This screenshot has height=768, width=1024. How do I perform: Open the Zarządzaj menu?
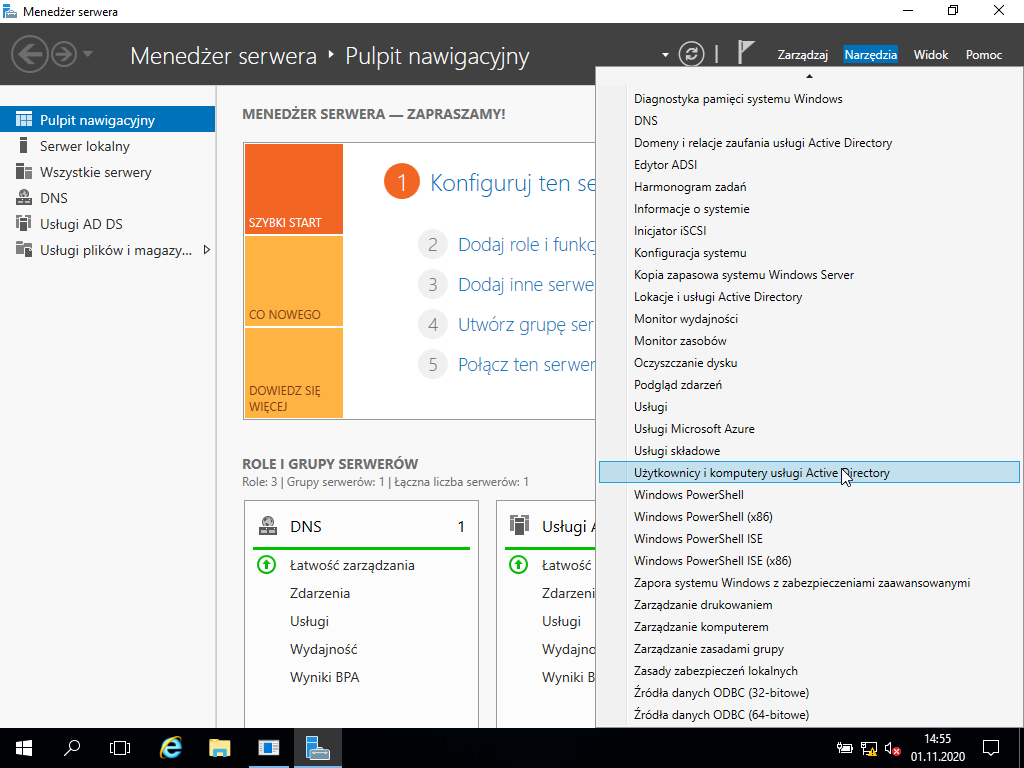[x=803, y=55]
